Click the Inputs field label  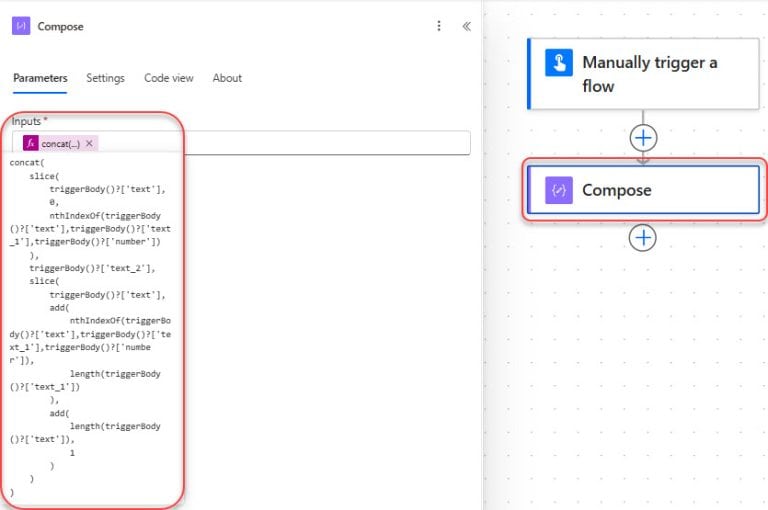pos(29,121)
